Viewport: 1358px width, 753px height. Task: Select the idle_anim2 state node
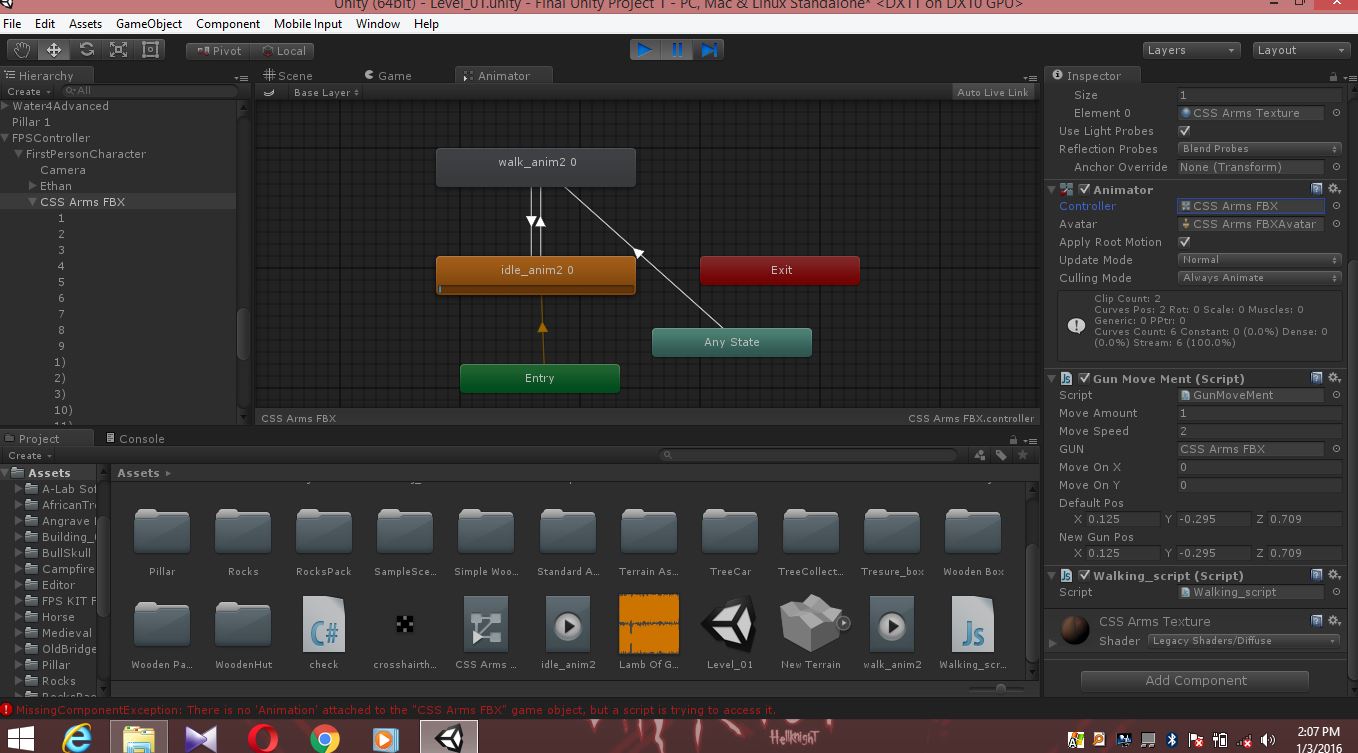click(x=536, y=275)
